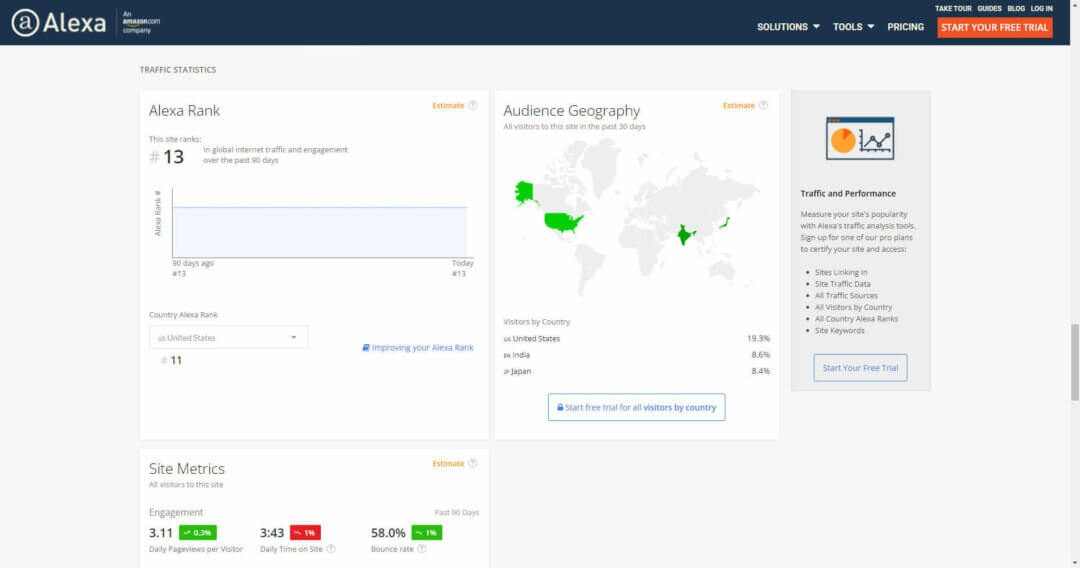Click Japan highlighted on the world map
The image size is (1080, 568).
(x=724, y=222)
